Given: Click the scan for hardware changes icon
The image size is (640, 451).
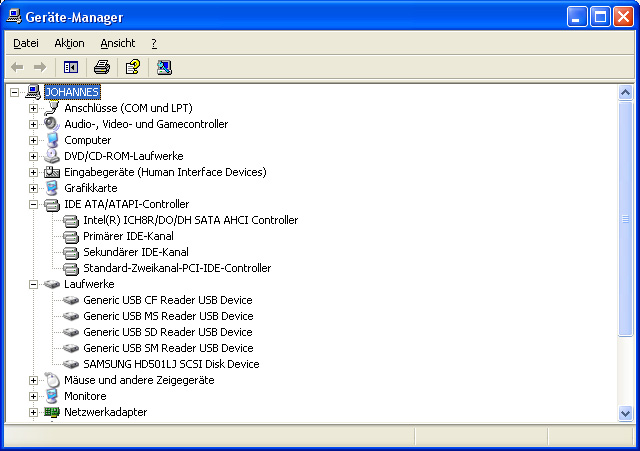Looking at the screenshot, I should pos(164,67).
